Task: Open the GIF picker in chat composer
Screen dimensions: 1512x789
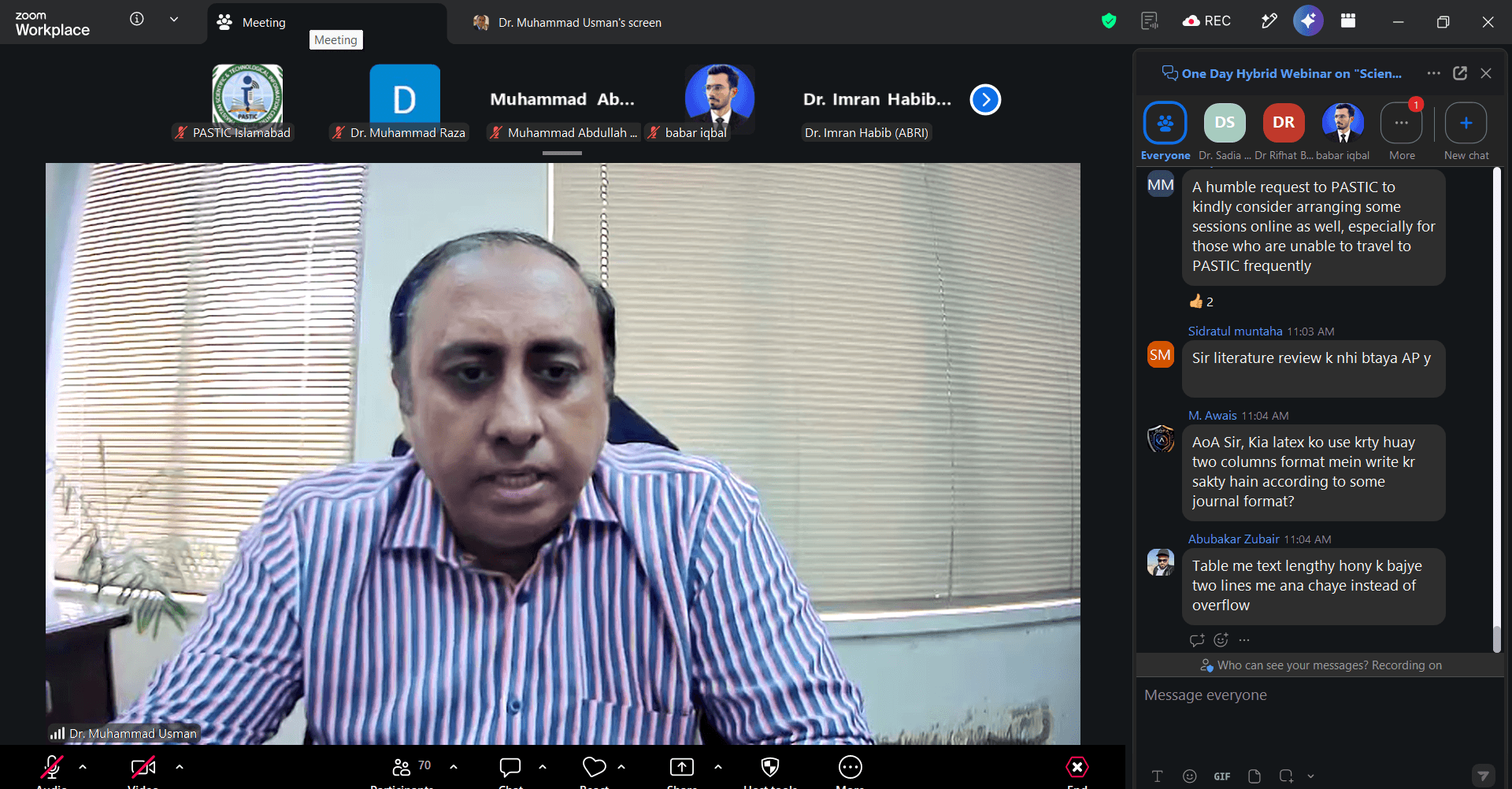Action: pyautogui.click(x=1222, y=776)
